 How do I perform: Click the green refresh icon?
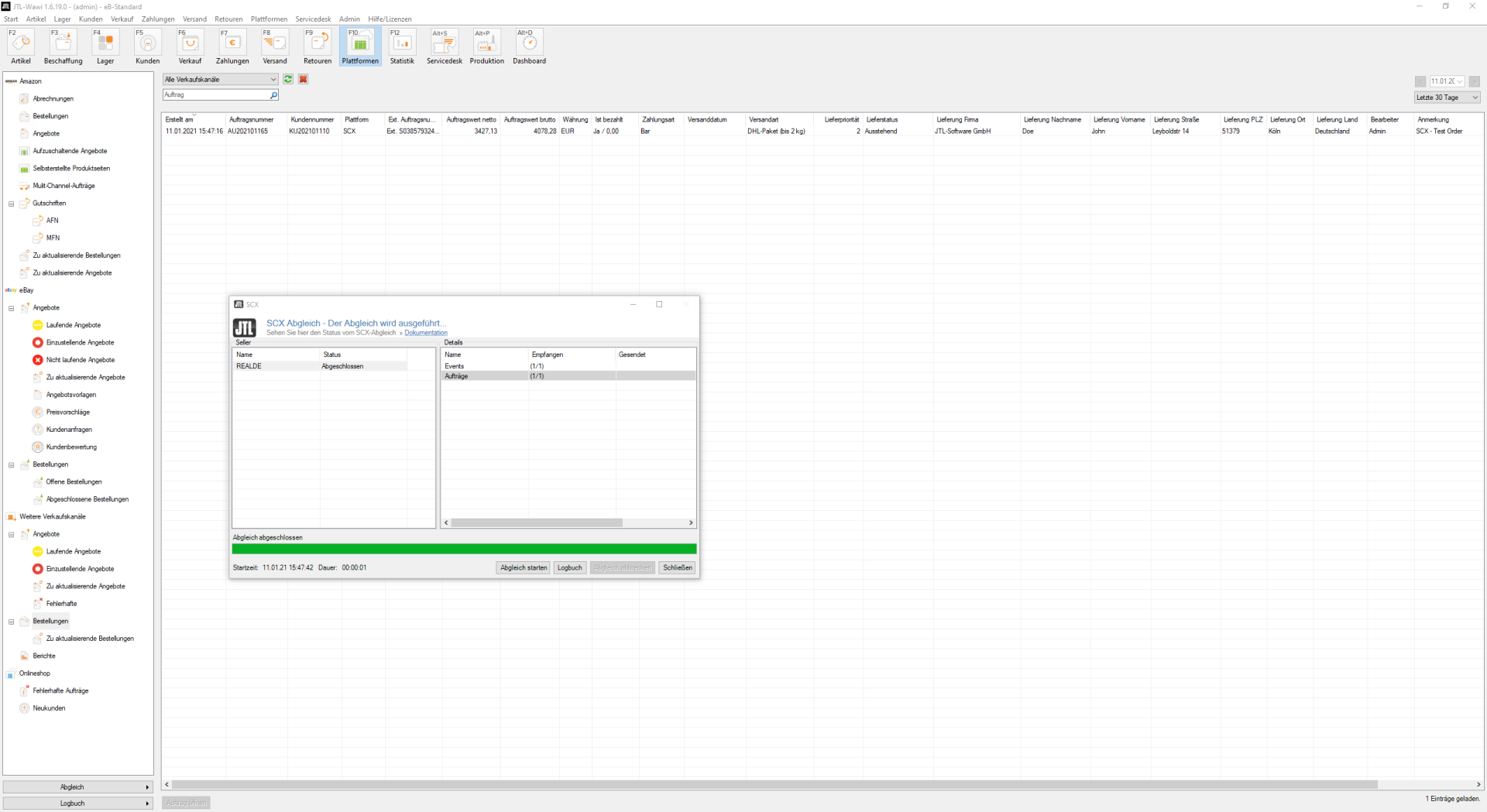[288, 79]
